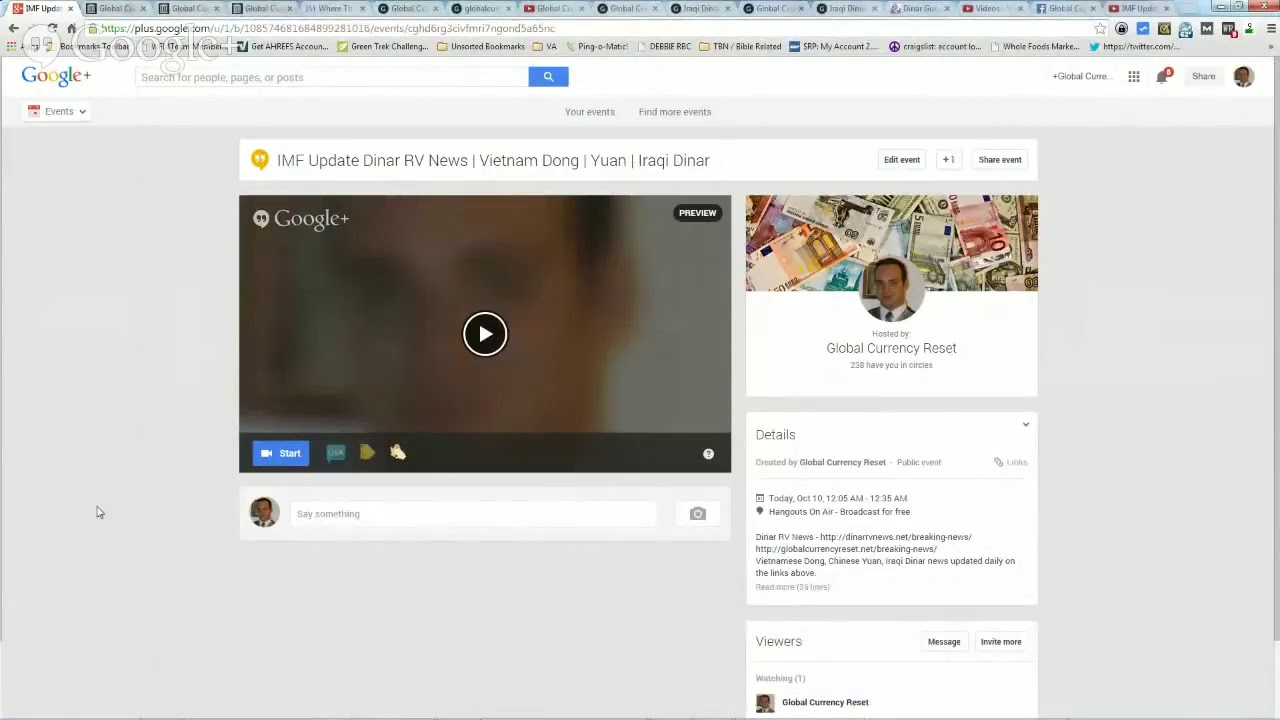Open the Apps shortcut in the bookmarks bar
1280x720 pixels.
click(24, 46)
